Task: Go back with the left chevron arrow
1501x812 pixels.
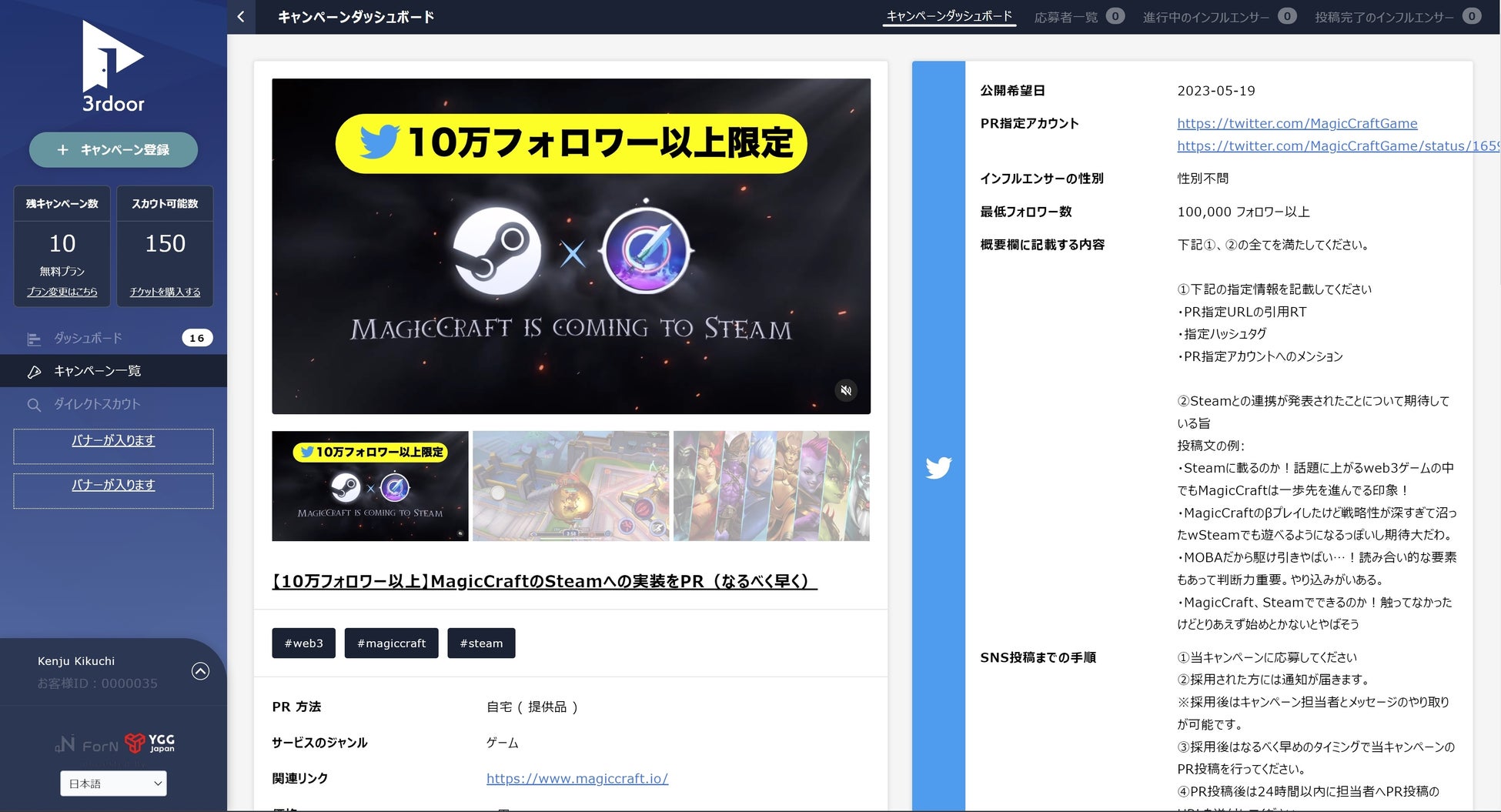Action: click(x=241, y=16)
